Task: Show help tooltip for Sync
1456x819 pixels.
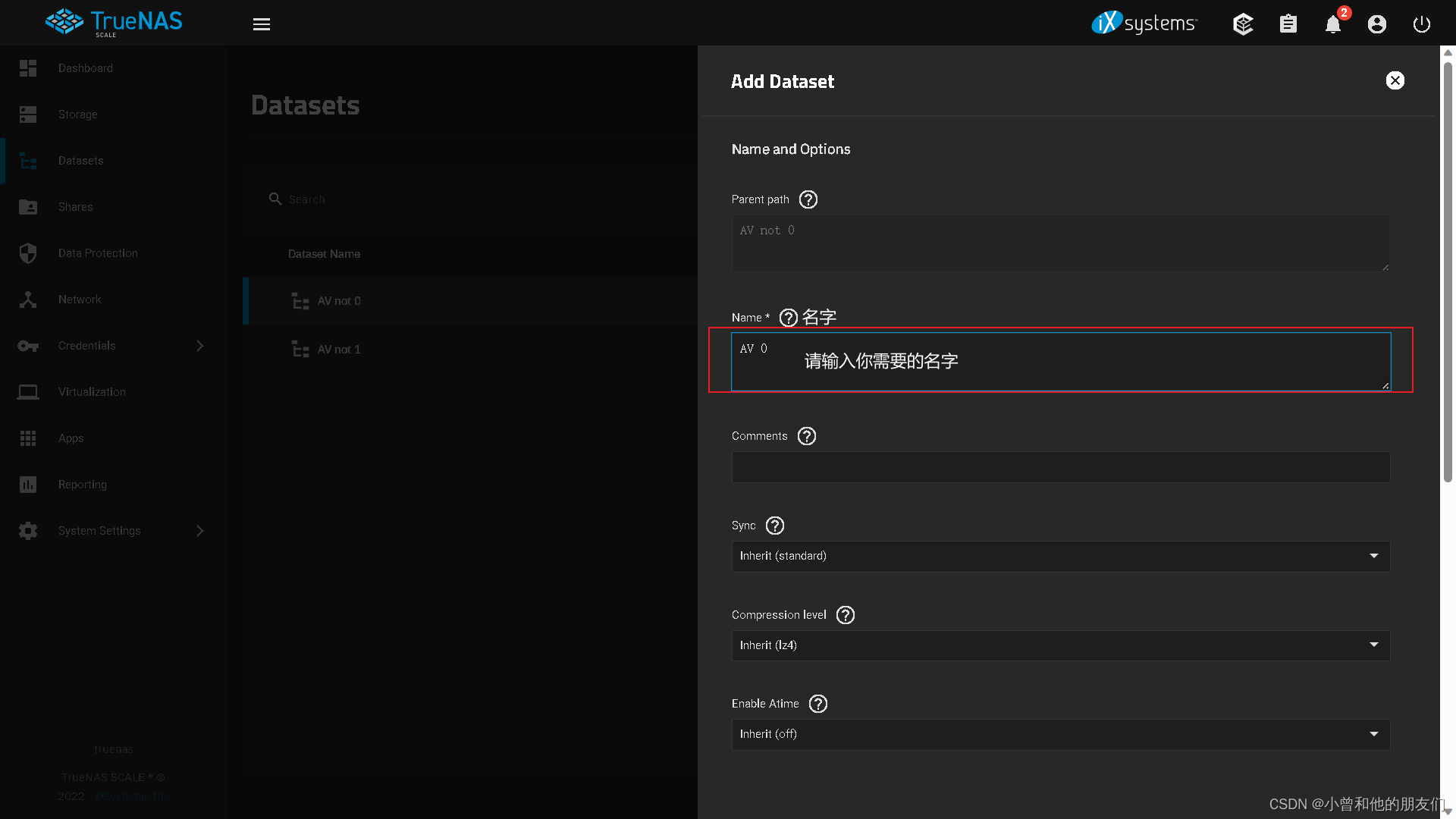Action: click(775, 526)
